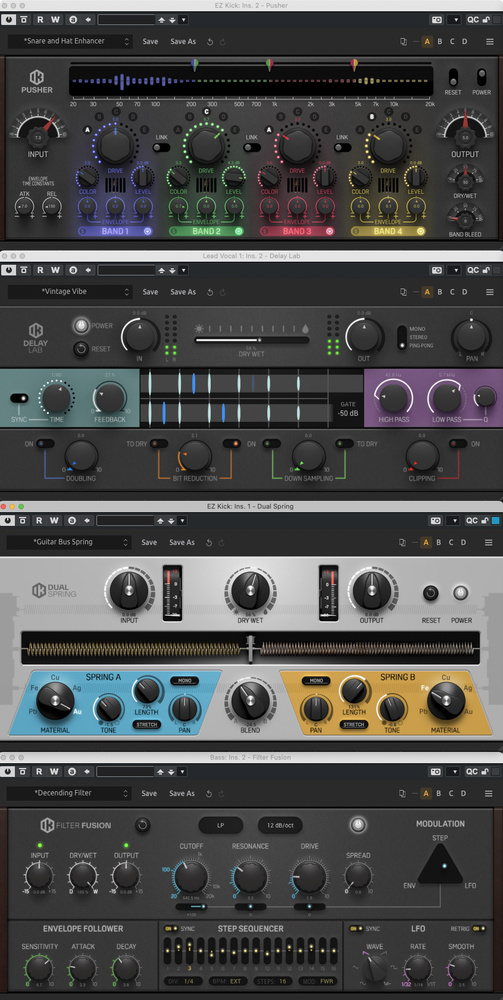The width and height of the screenshot is (503, 1000).
Task: Open the Vintage Vibe preset dropdown
Action: click(x=69, y=292)
